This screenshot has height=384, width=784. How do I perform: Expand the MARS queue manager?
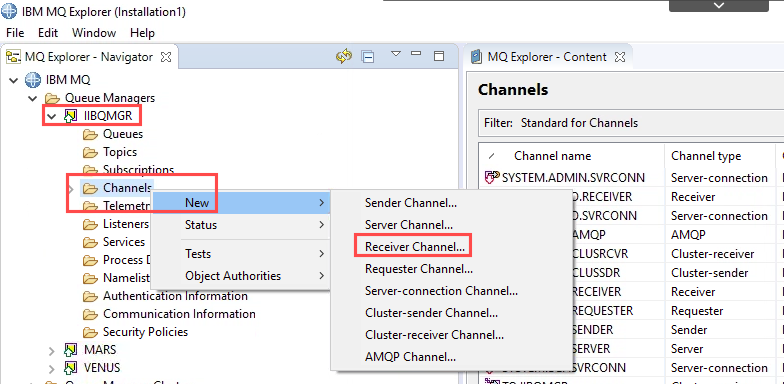[52, 350]
